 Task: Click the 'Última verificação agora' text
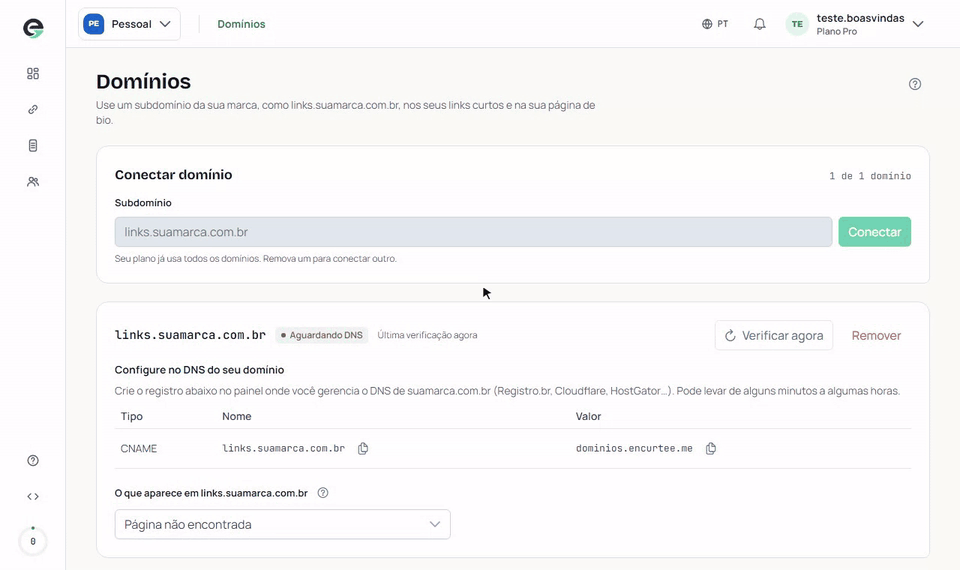tap(427, 335)
